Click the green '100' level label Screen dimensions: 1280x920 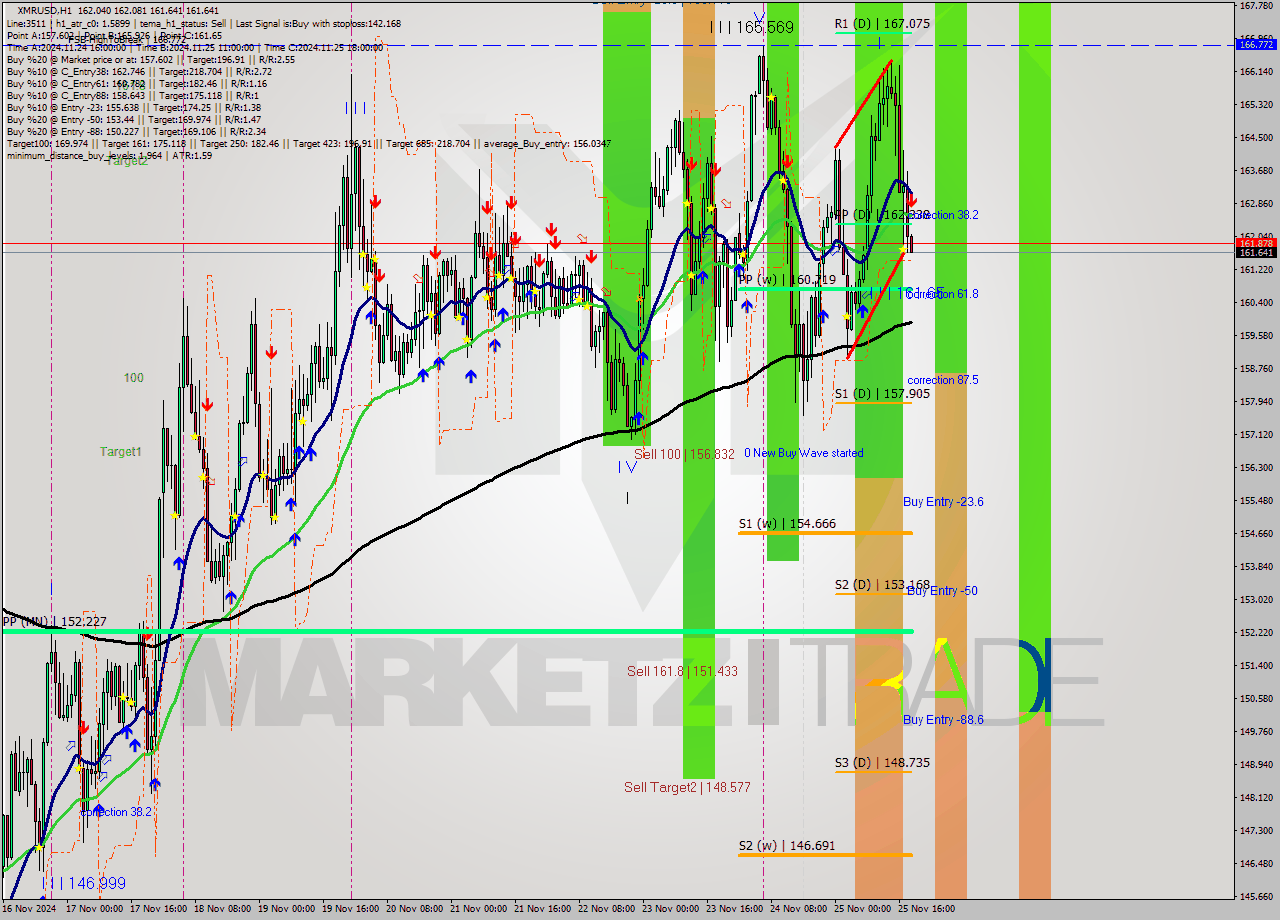133,378
